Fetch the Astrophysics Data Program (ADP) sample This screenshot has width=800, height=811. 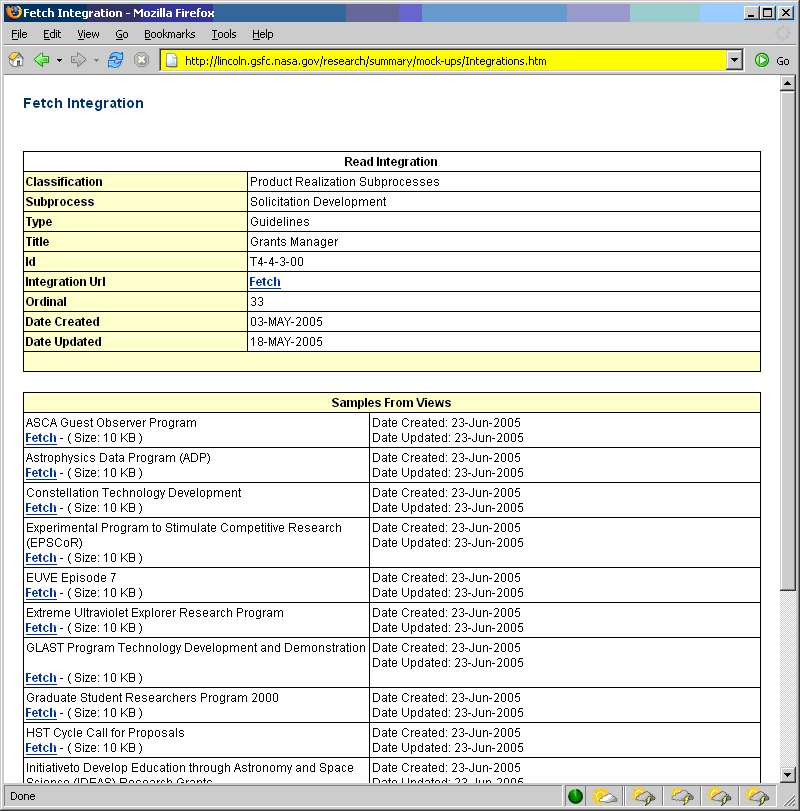[x=41, y=473]
